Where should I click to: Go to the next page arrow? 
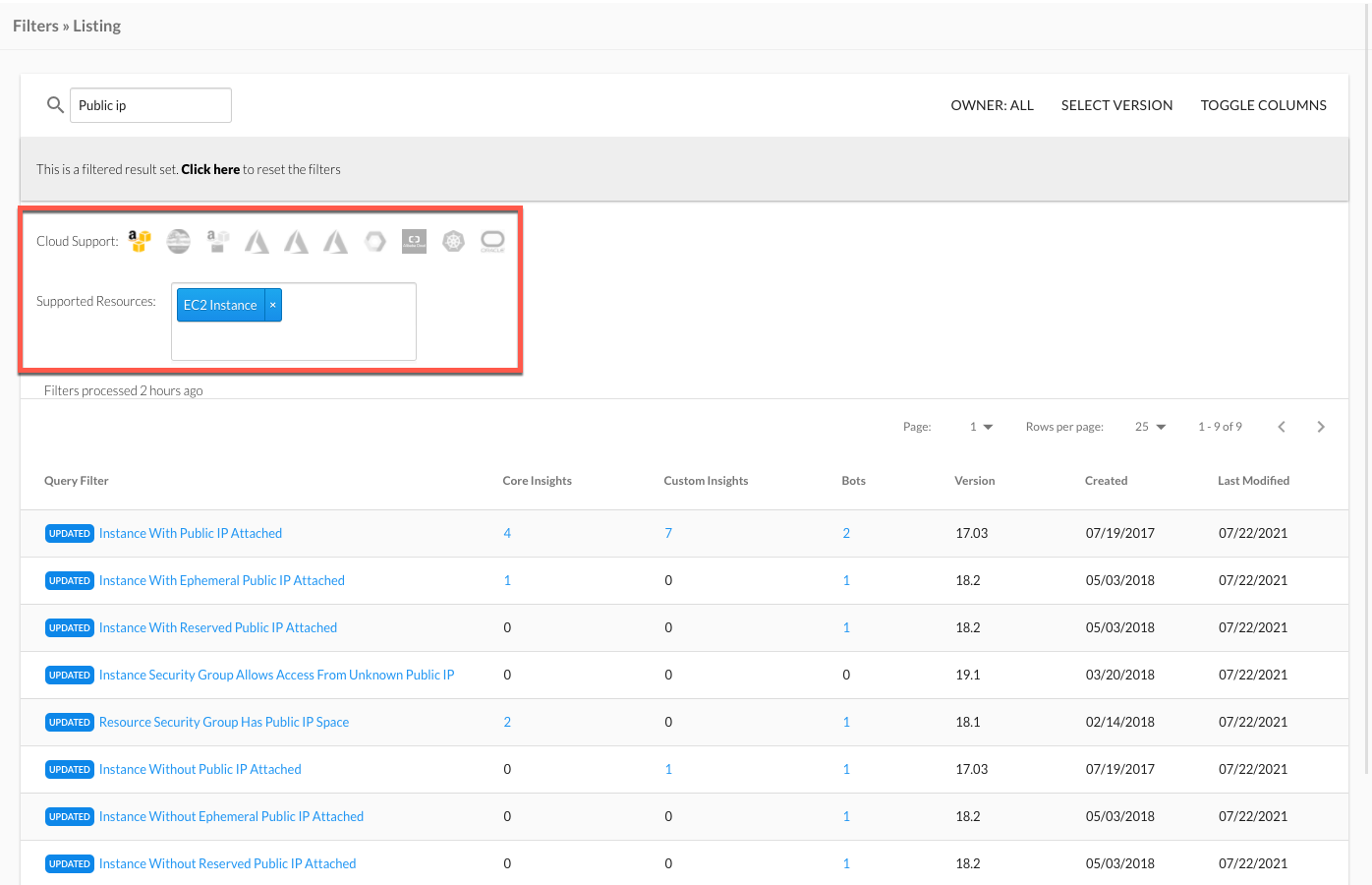point(1321,427)
